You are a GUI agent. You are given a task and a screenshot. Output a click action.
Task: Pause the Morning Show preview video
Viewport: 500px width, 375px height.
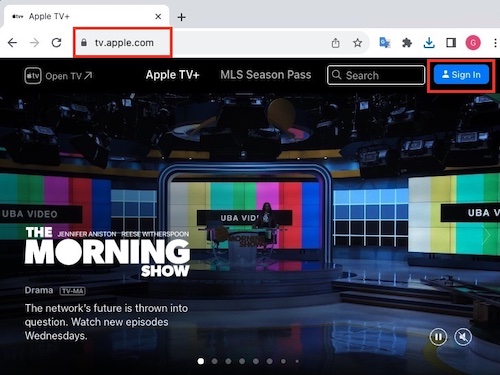tap(438, 337)
